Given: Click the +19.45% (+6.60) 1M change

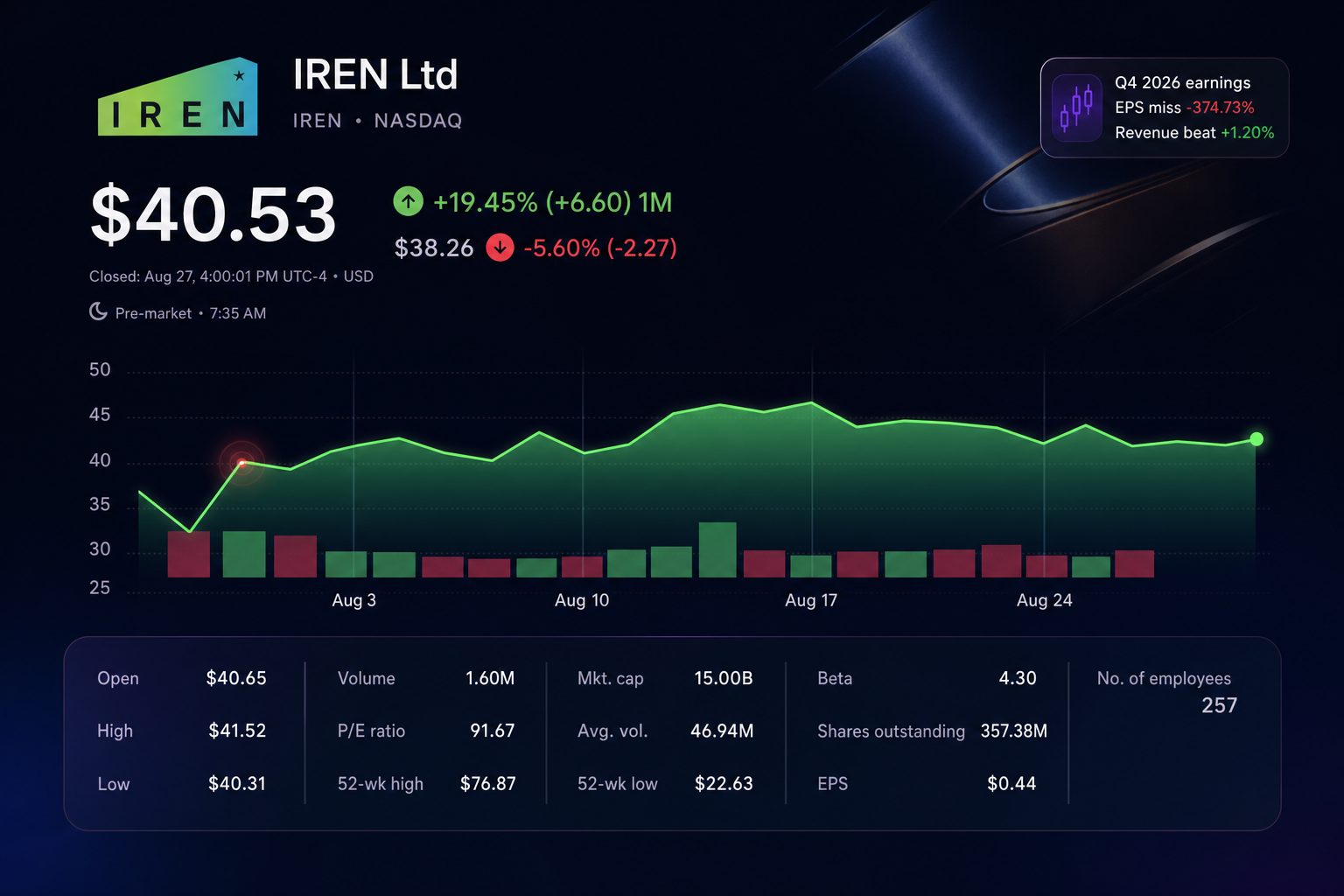Looking at the screenshot, I should [x=553, y=202].
